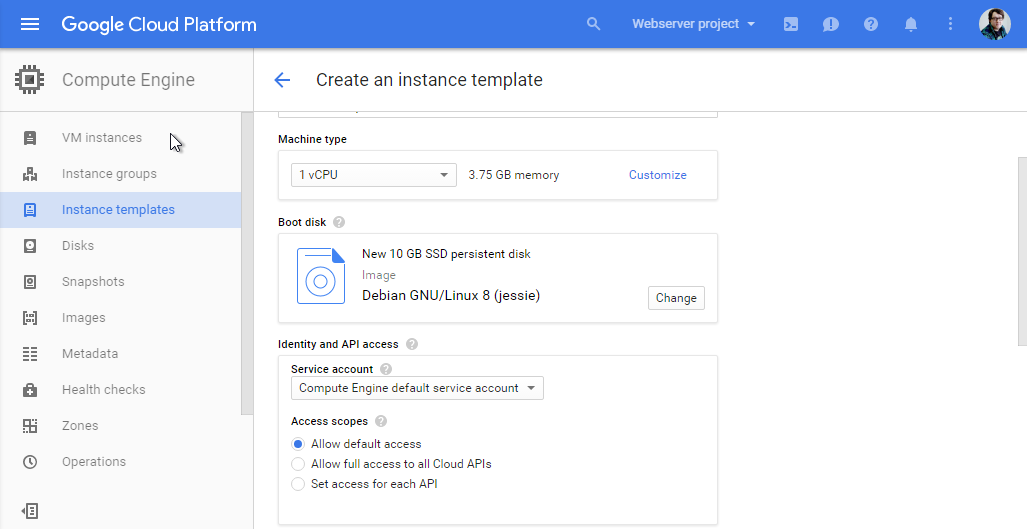
Task: Click the Change boot disk button
Action: point(677,298)
